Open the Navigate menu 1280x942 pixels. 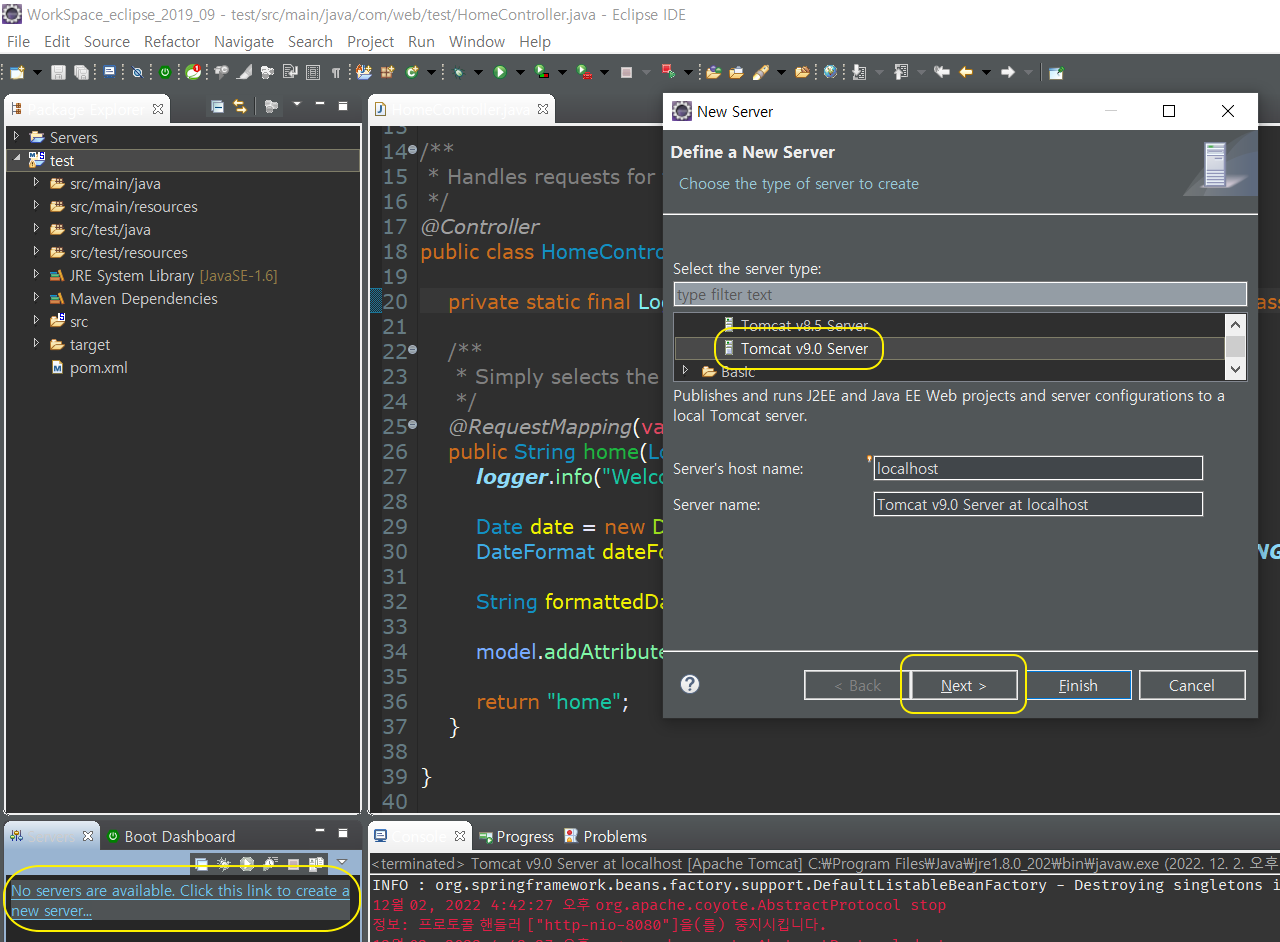(x=244, y=41)
